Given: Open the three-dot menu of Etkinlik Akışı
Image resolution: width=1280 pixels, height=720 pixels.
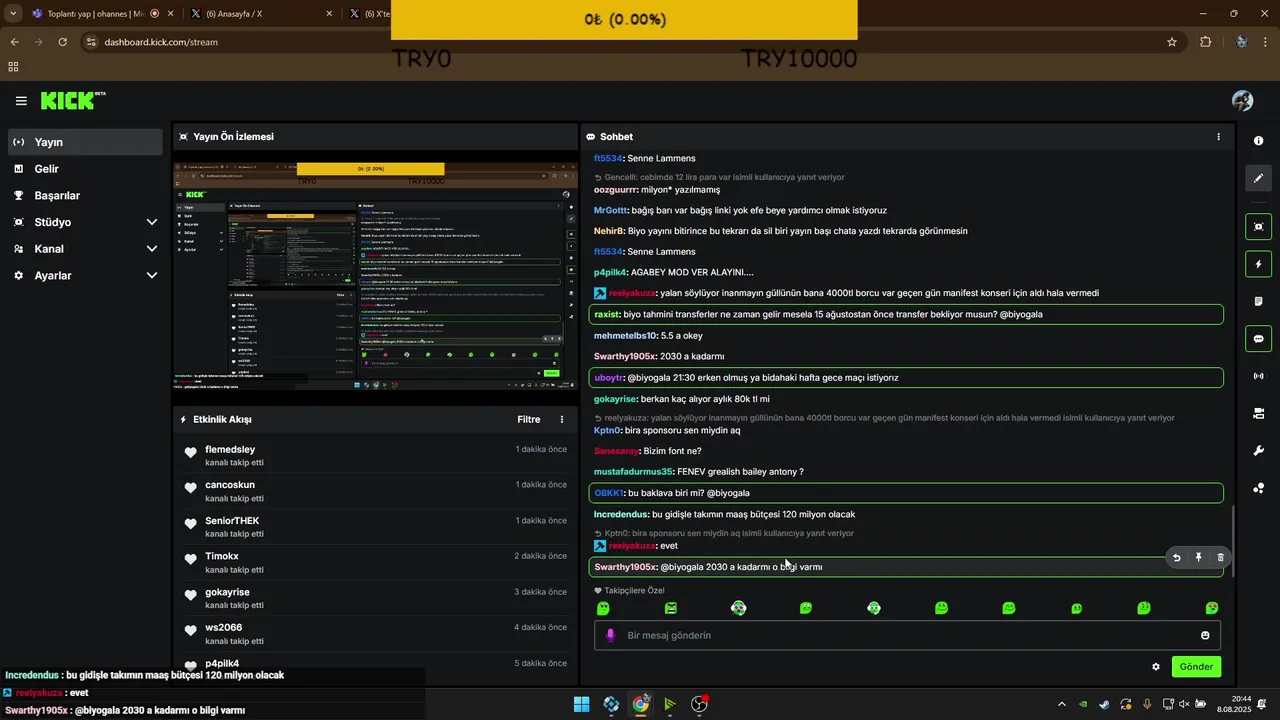Looking at the screenshot, I should [562, 420].
